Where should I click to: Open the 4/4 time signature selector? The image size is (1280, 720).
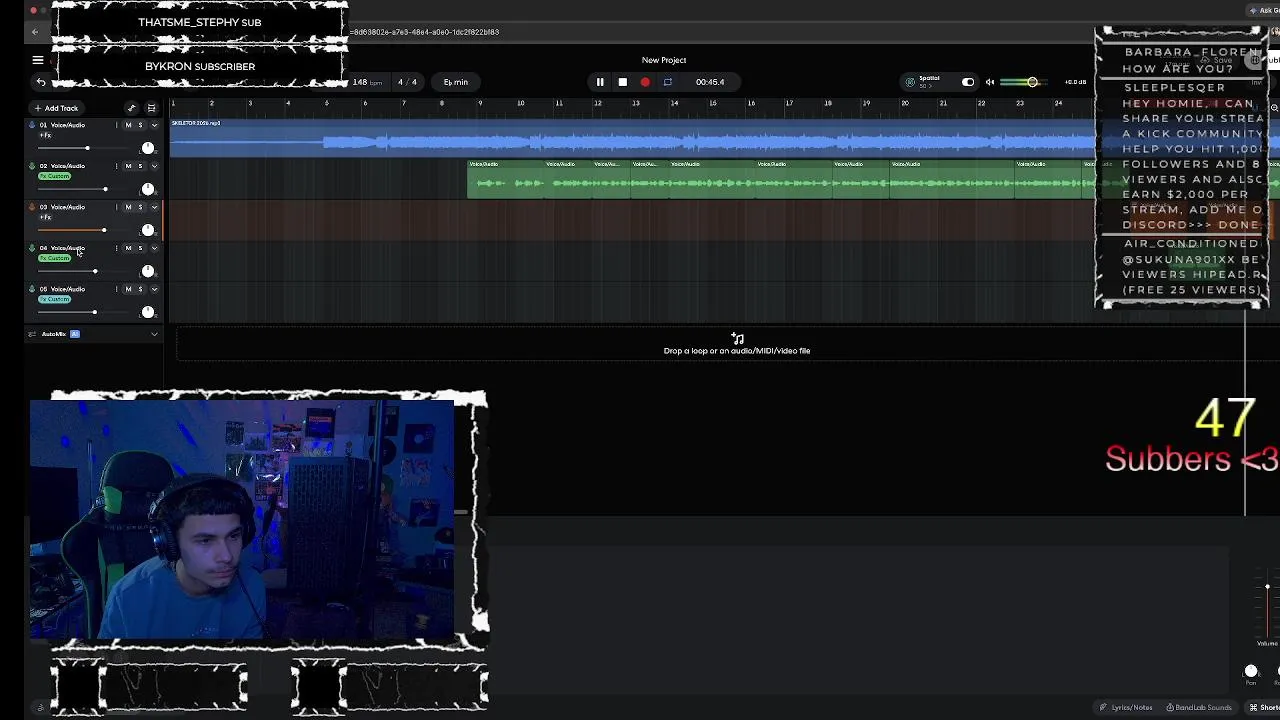[x=407, y=82]
